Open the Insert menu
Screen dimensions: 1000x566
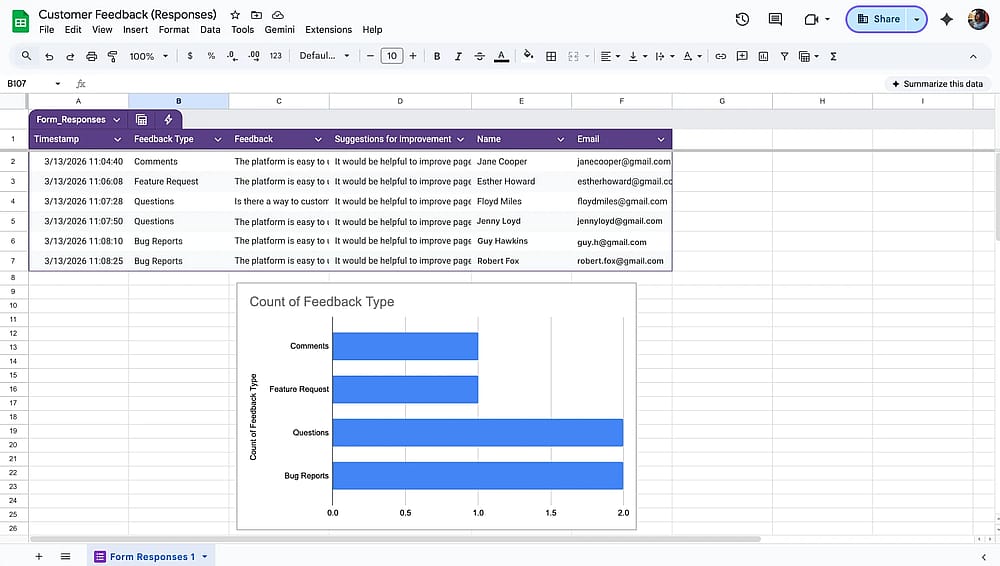click(x=135, y=29)
